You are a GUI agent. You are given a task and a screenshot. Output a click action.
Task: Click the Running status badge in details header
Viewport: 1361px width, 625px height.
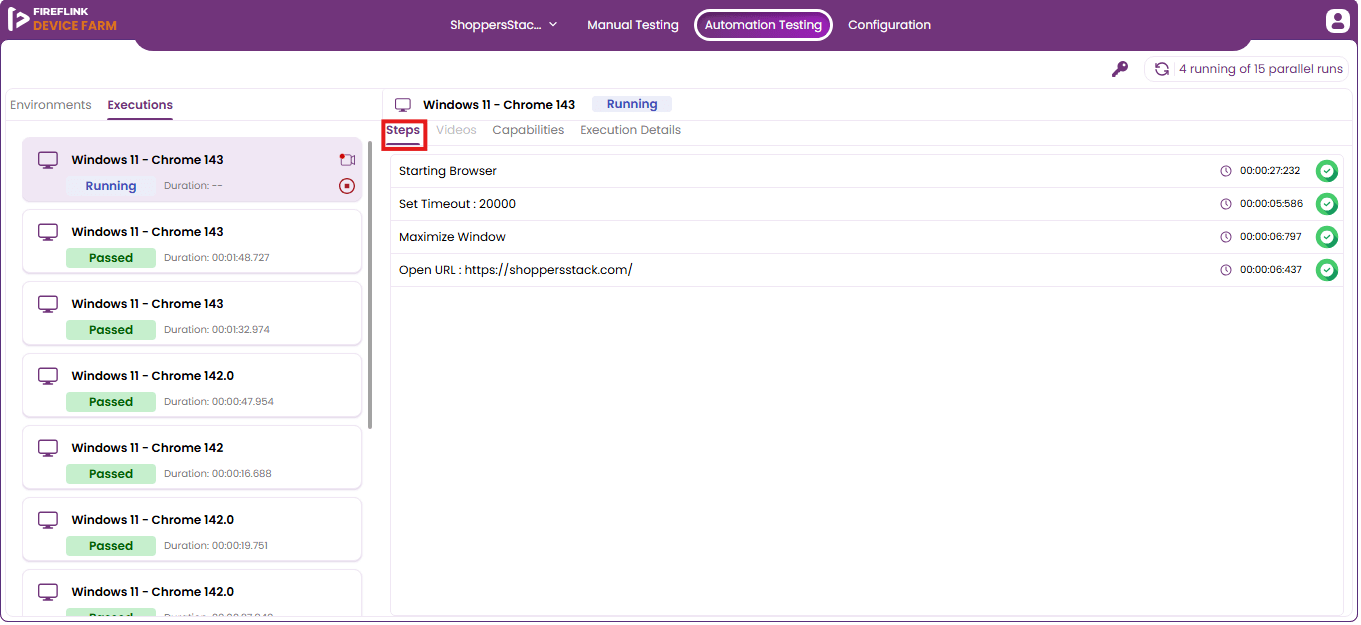[632, 104]
